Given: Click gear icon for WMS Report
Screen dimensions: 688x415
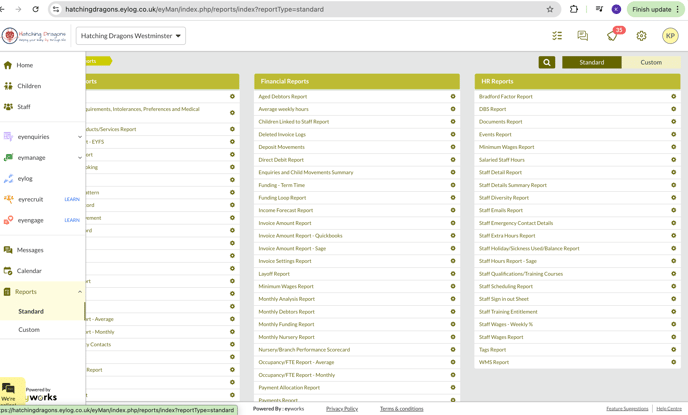Looking at the screenshot, I should tap(674, 362).
